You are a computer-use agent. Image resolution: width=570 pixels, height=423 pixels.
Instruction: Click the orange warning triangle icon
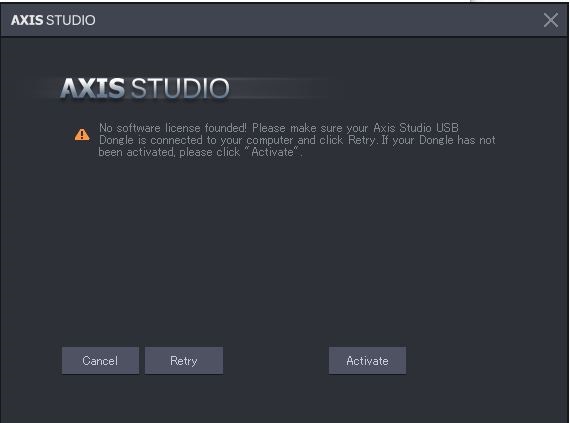tap(82, 134)
